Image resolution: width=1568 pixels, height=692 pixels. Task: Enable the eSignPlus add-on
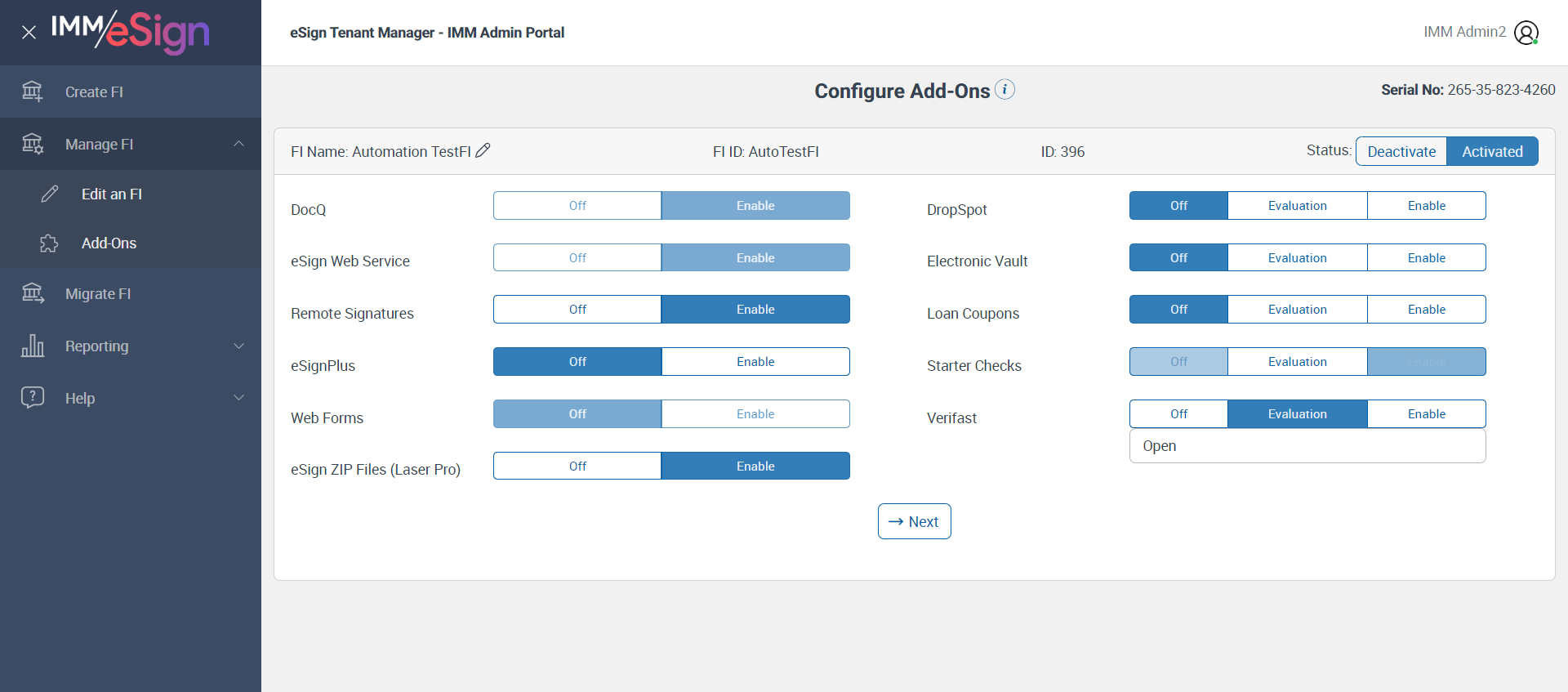[755, 362]
